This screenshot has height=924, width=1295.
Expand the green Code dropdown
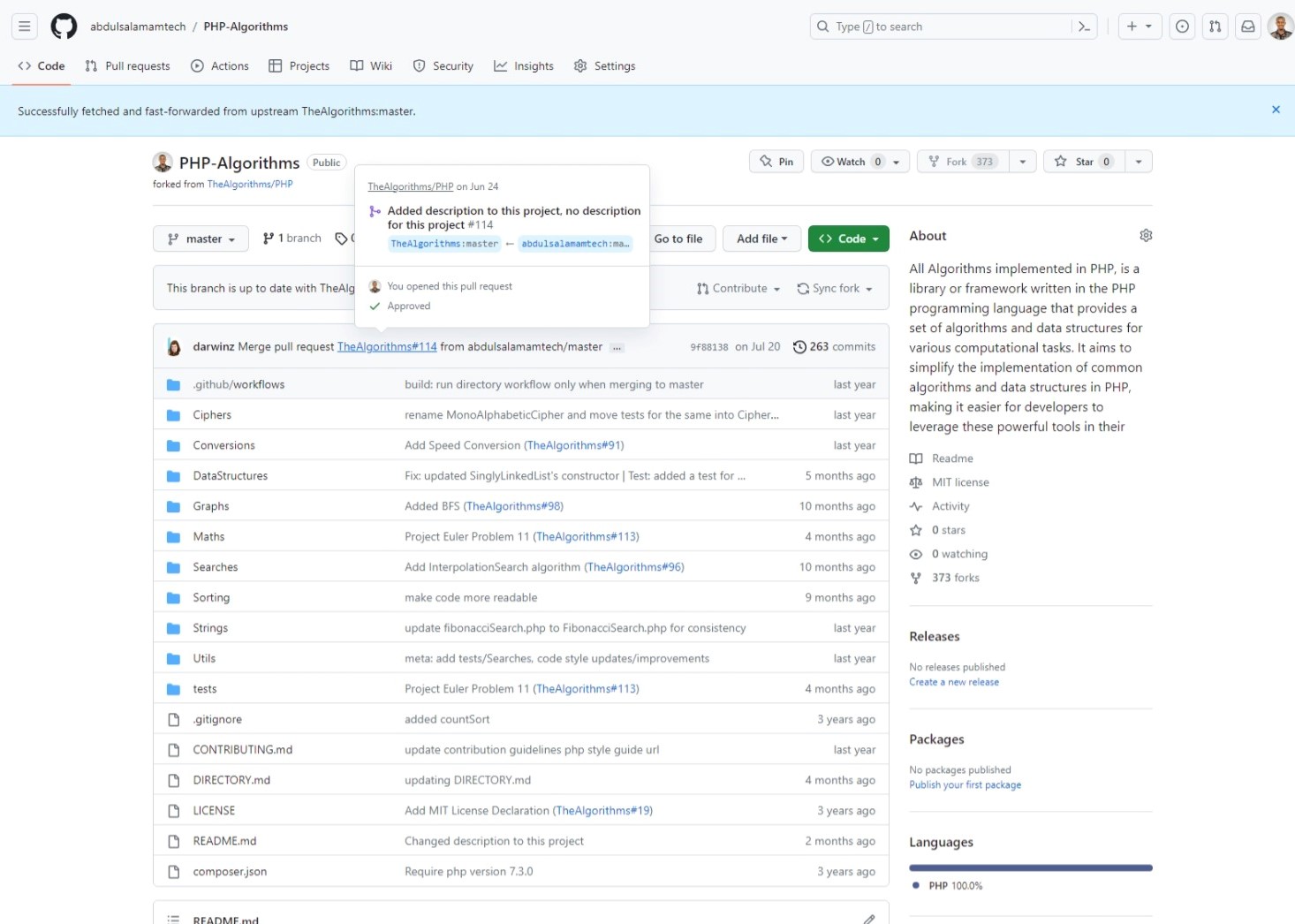[x=849, y=239]
